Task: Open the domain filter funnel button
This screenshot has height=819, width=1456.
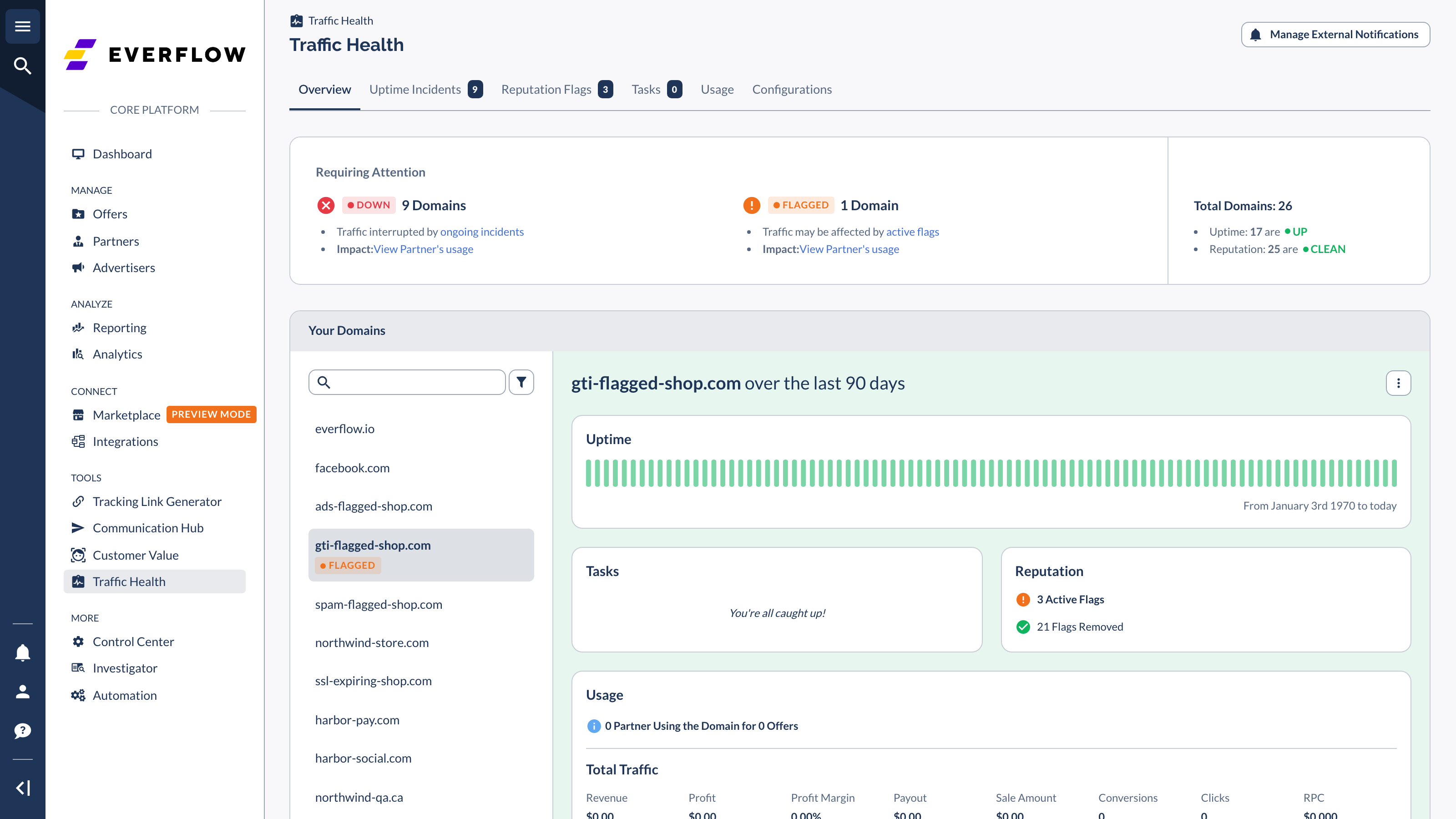Action: click(x=521, y=382)
